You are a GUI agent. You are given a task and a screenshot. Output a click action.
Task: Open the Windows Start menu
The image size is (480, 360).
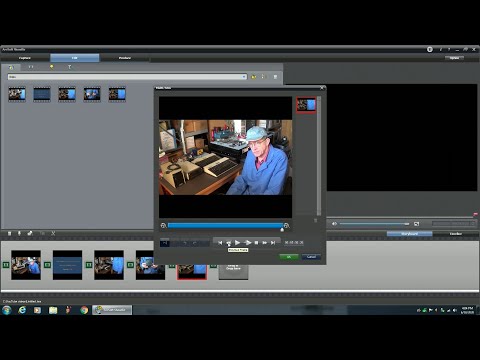click(7, 310)
